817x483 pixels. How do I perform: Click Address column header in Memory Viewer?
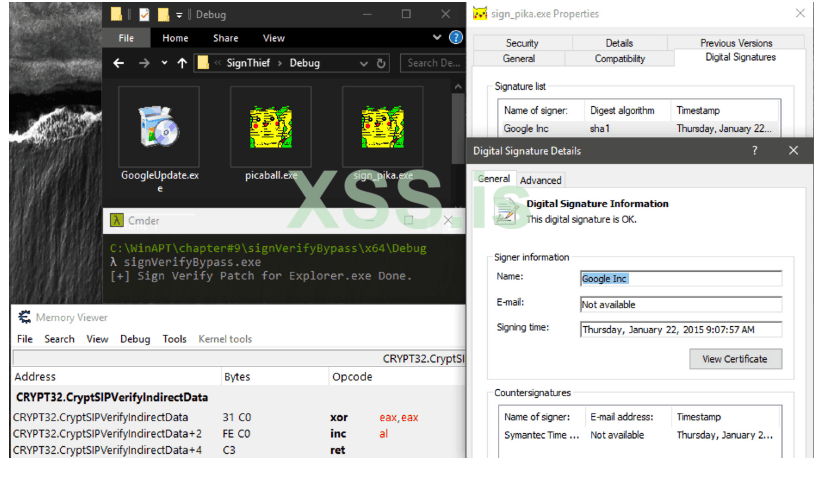pyautogui.click(x=117, y=377)
